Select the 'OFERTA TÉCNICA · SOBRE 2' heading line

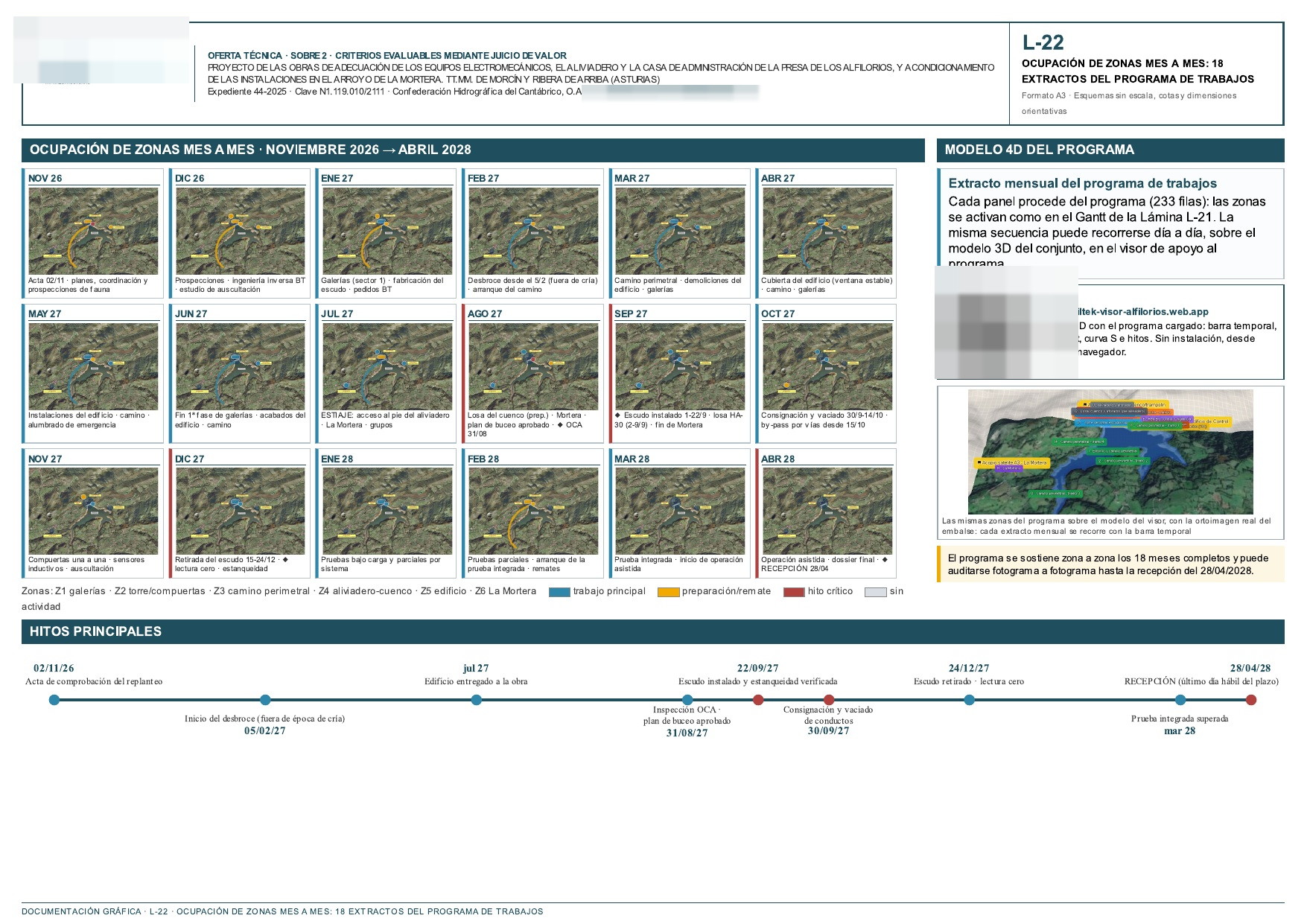pyautogui.click(x=387, y=56)
